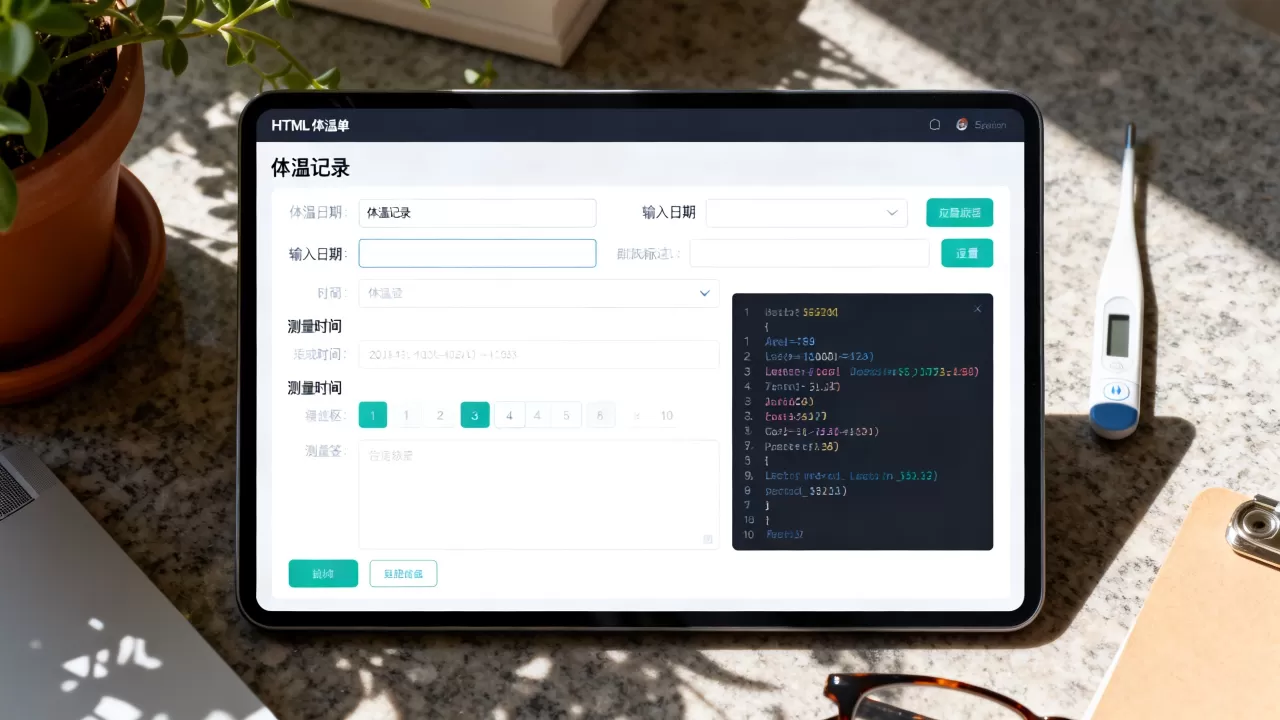Open the notification bell icon in header
Image resolution: width=1280 pixels, height=720 pixels.
pos(935,125)
